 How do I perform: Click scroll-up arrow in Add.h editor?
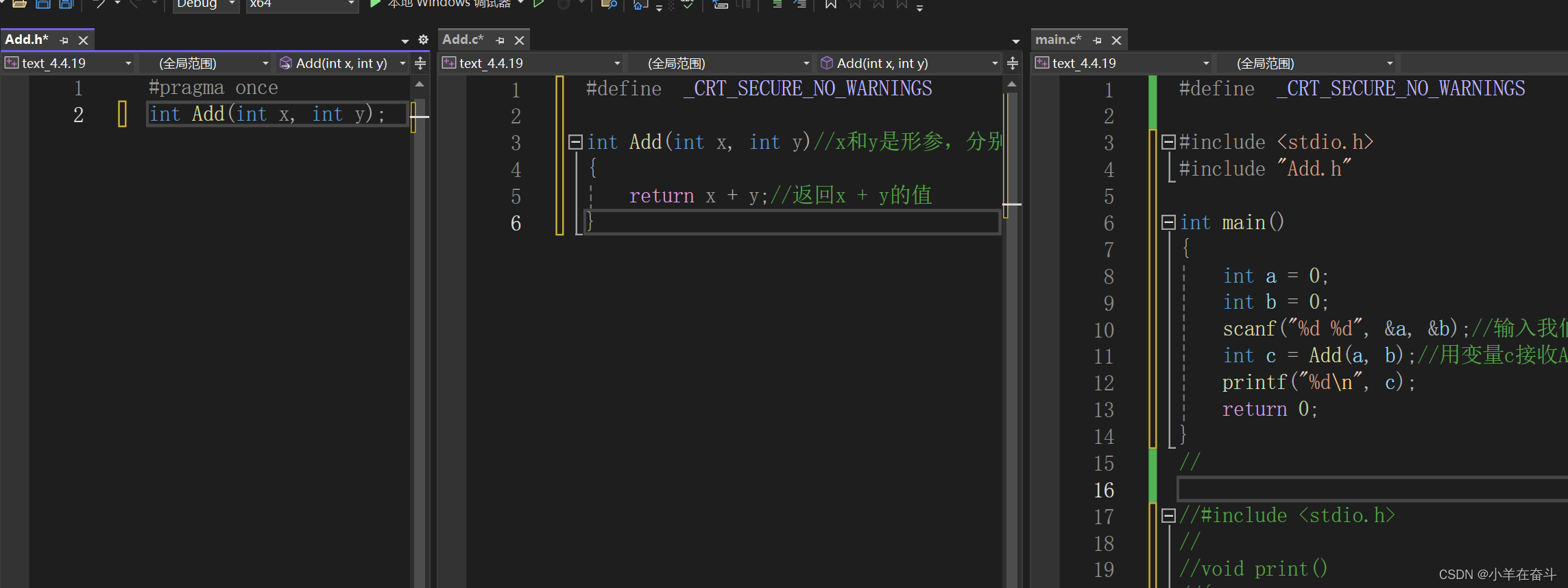click(x=420, y=84)
